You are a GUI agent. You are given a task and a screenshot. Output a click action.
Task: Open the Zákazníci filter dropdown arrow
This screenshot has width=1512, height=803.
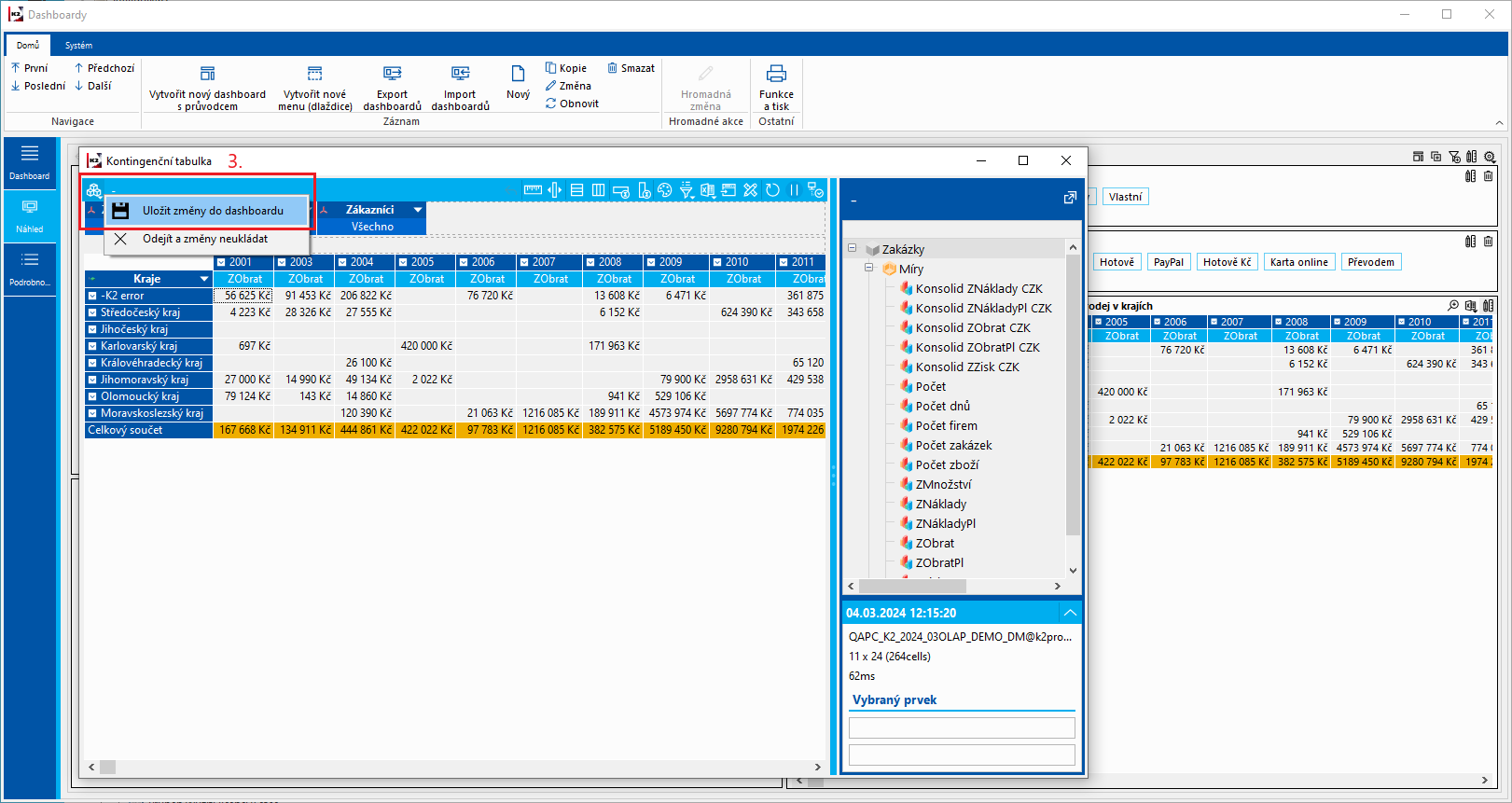coord(418,210)
